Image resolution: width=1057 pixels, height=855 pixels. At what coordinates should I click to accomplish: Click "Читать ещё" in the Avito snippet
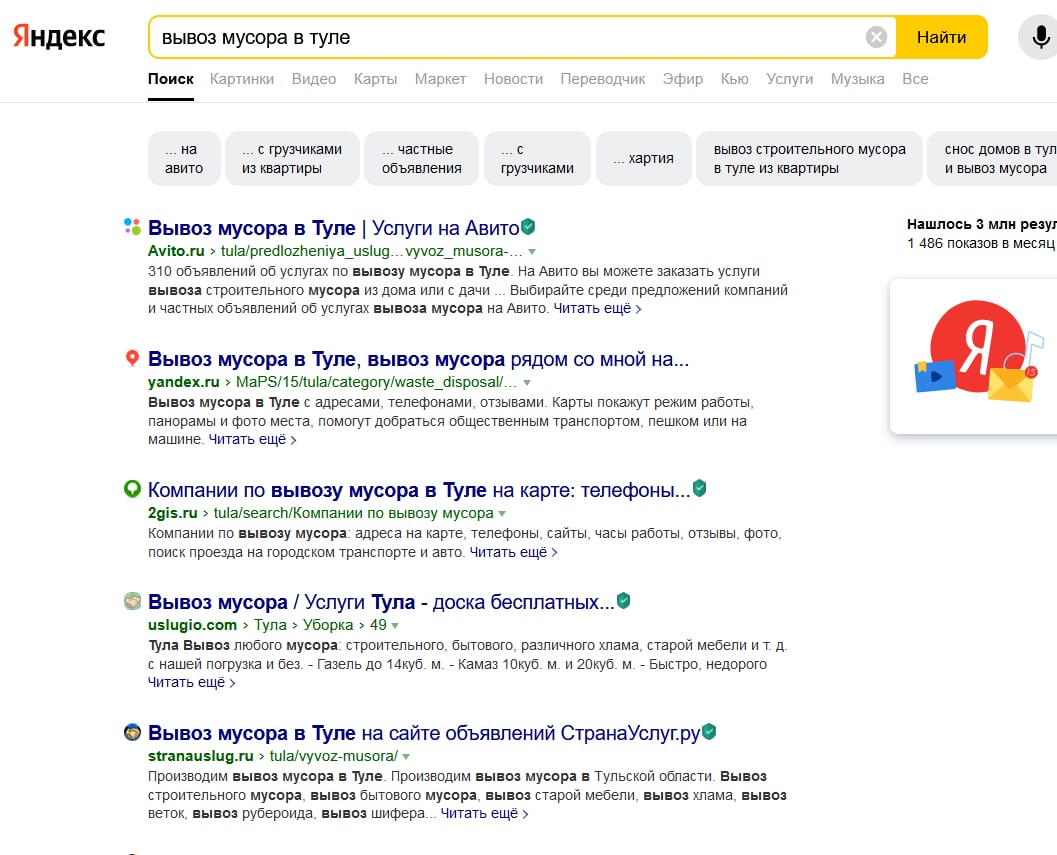(x=597, y=308)
